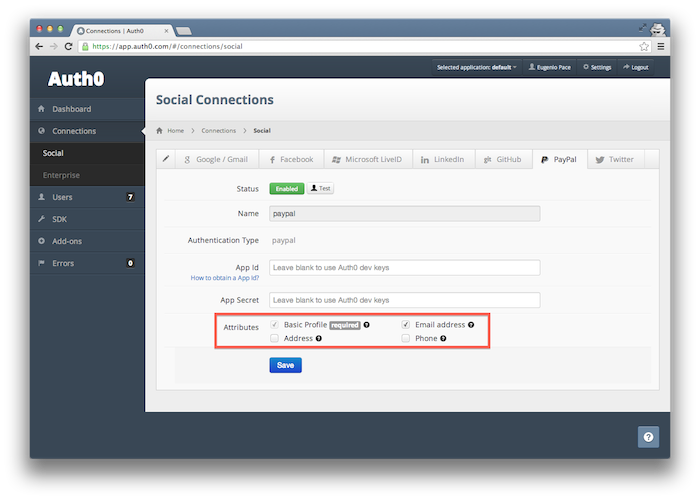
Task: Open a new browser tab
Action: (183, 31)
